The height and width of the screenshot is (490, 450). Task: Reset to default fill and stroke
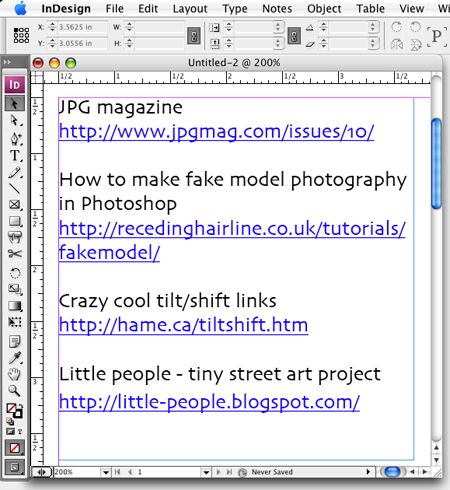point(10,421)
